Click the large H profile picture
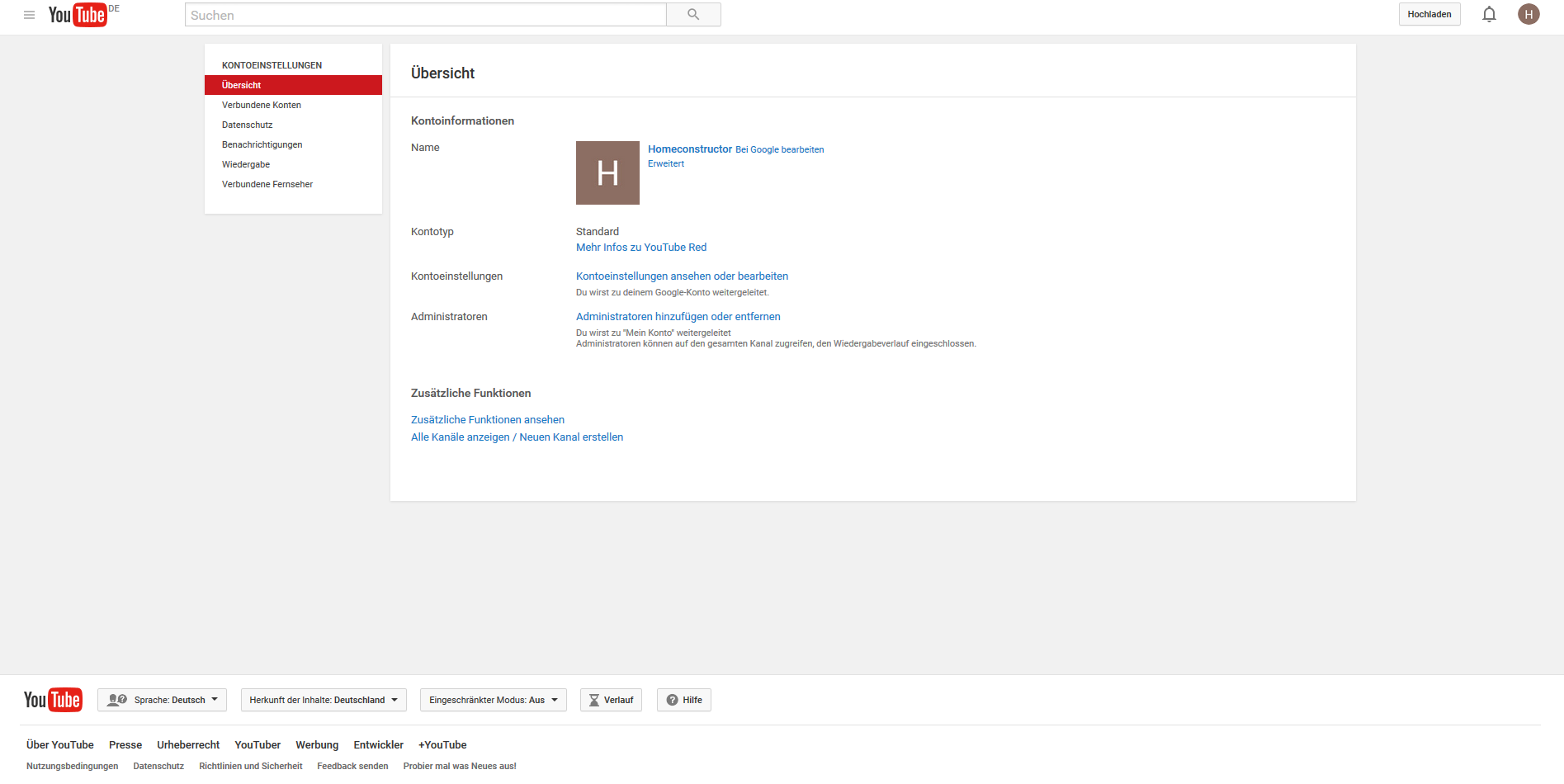Screen dimensions: 1564x784 click(607, 172)
